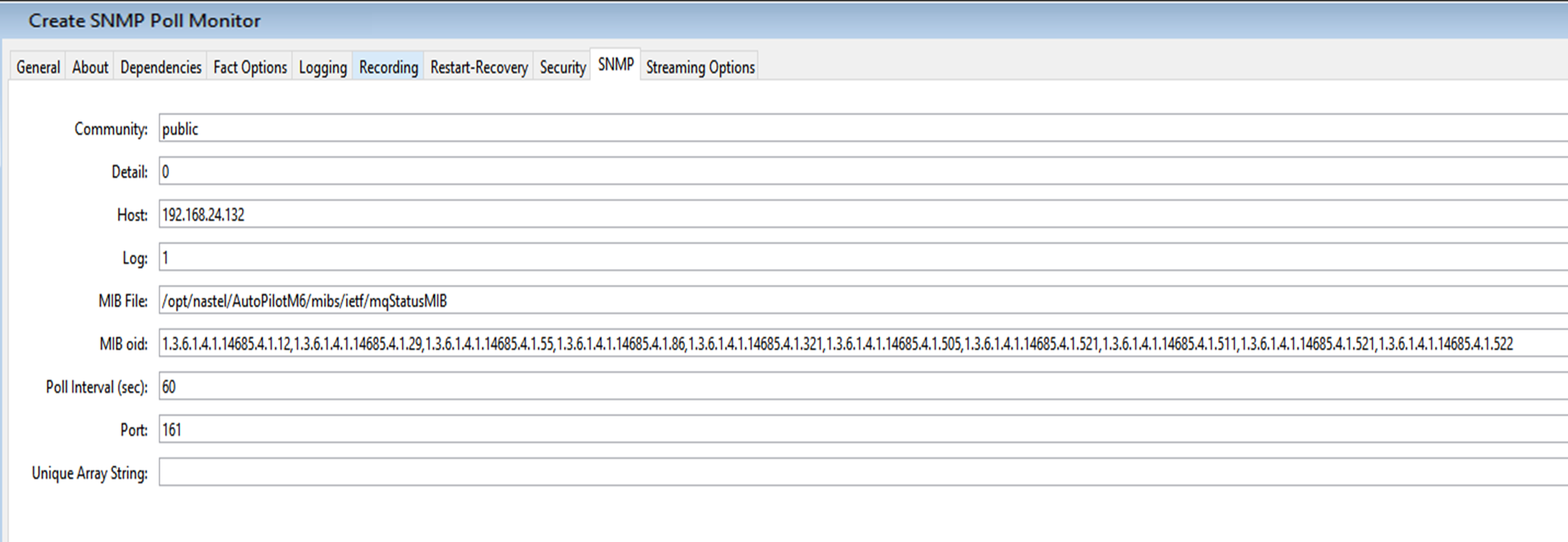Screen dimensions: 1568x542
Task: Click the Host field with 192.168.24.132
Action: 863,214
